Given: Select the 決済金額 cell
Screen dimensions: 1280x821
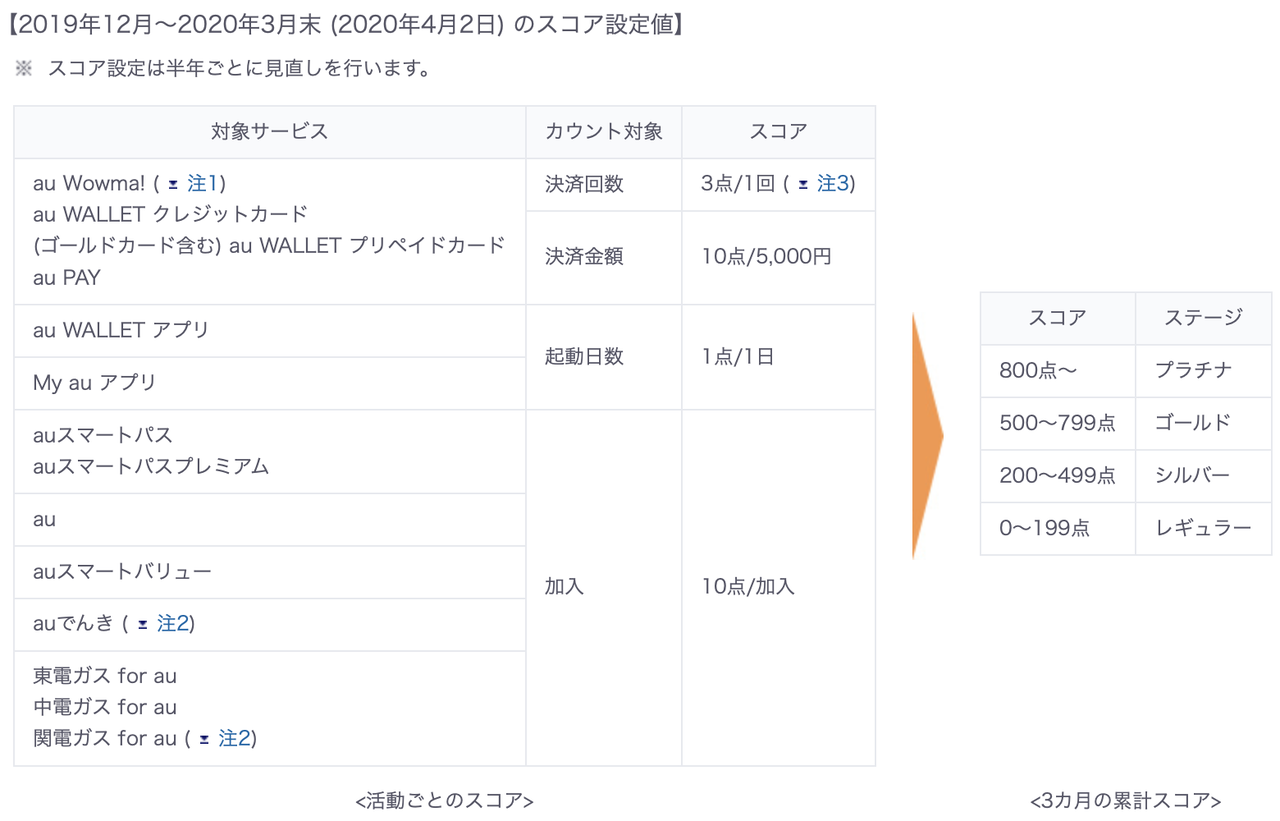Looking at the screenshot, I should [x=604, y=257].
